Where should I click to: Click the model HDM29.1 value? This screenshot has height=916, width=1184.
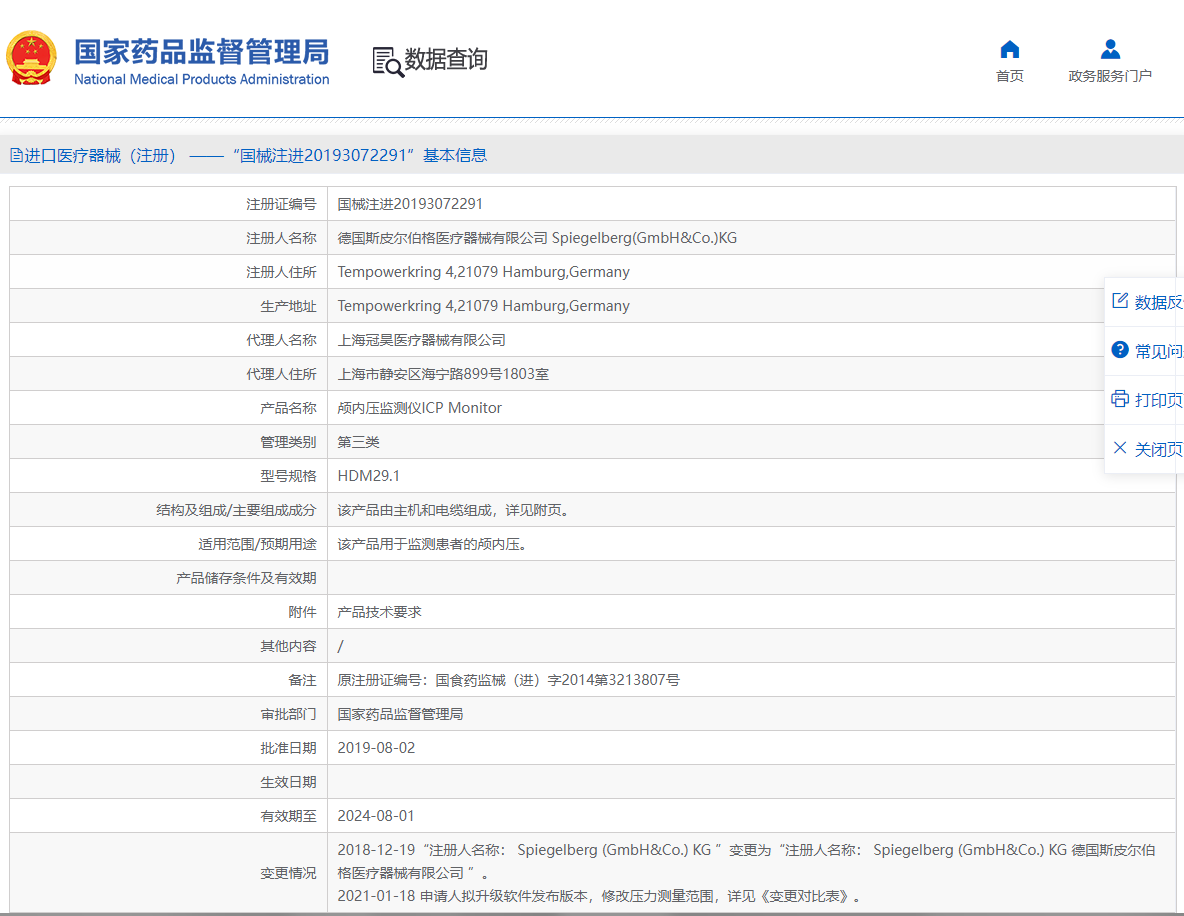368,476
